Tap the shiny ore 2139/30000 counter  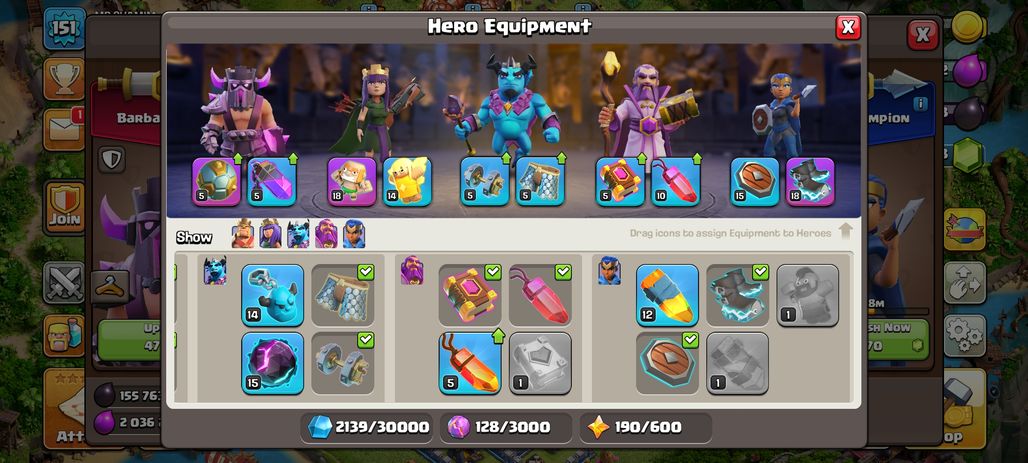[x=369, y=428]
